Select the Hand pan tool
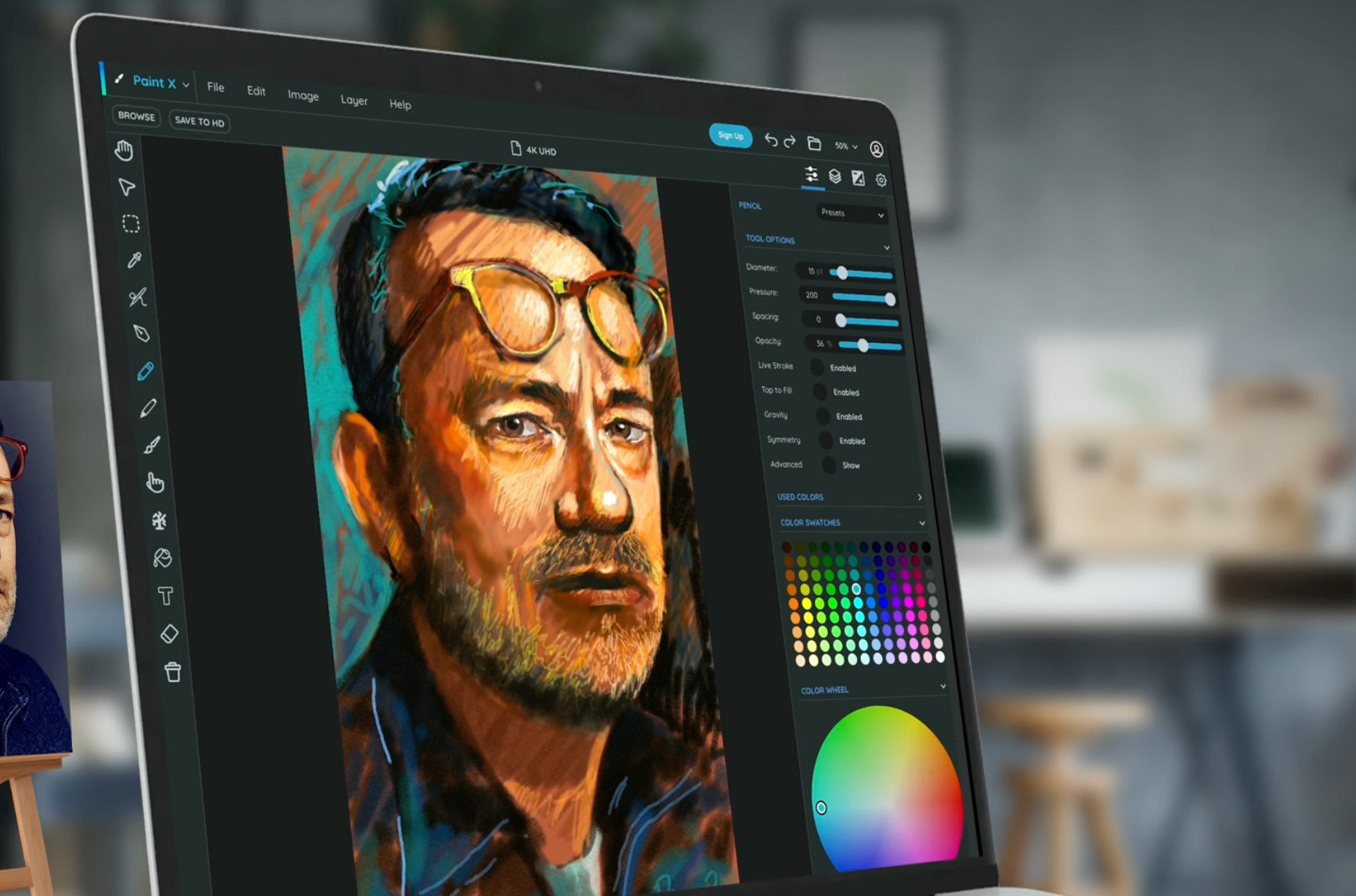Viewport: 1356px width, 896px height. (x=124, y=150)
